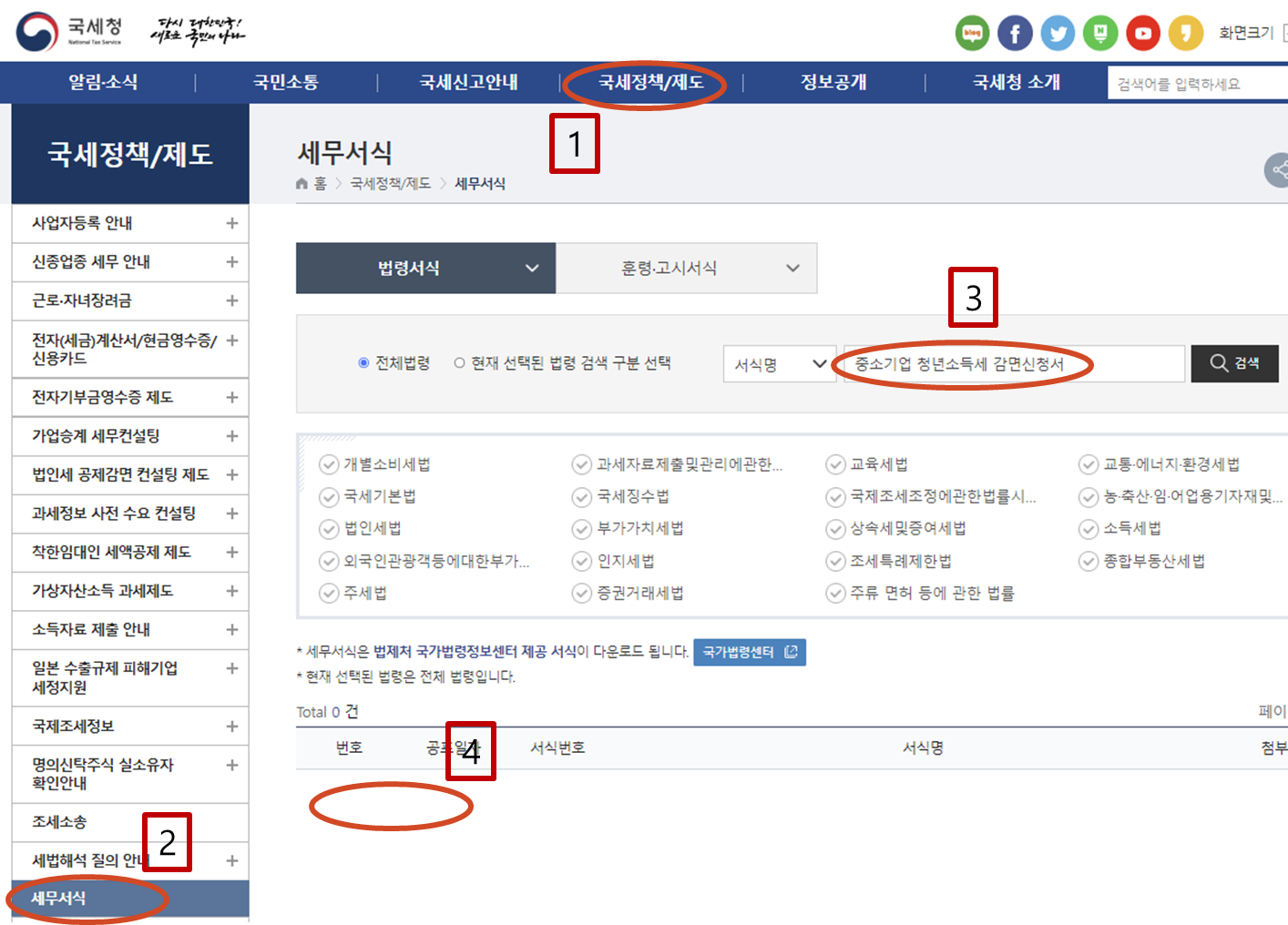This screenshot has width=1288, height=925.
Task: Select the 현재 선택된 법령 radio button
Action: pos(459,361)
